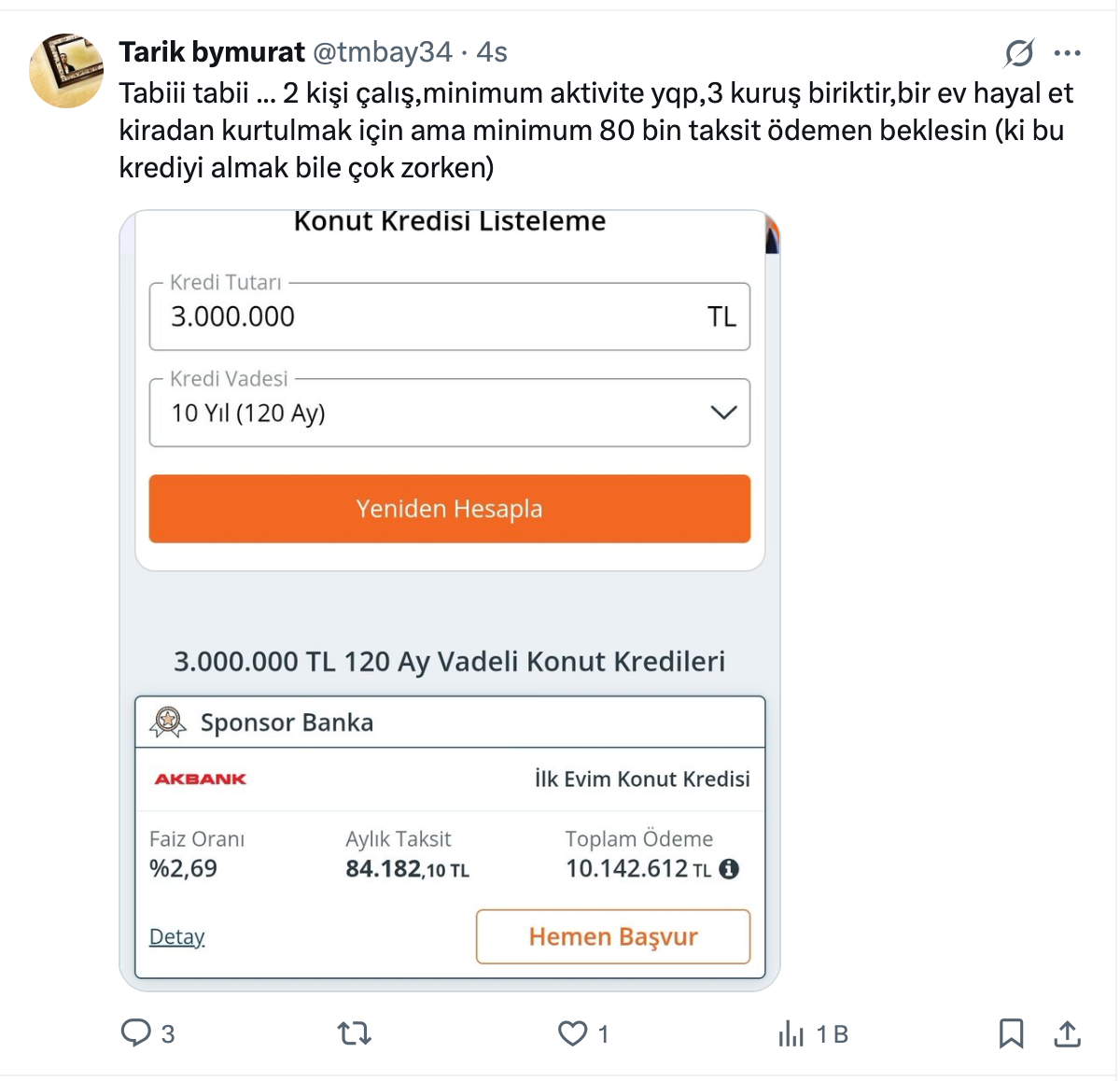Click the Kredi Tutarı input field
Viewport: 1120px width, 1081px height.
(x=429, y=316)
